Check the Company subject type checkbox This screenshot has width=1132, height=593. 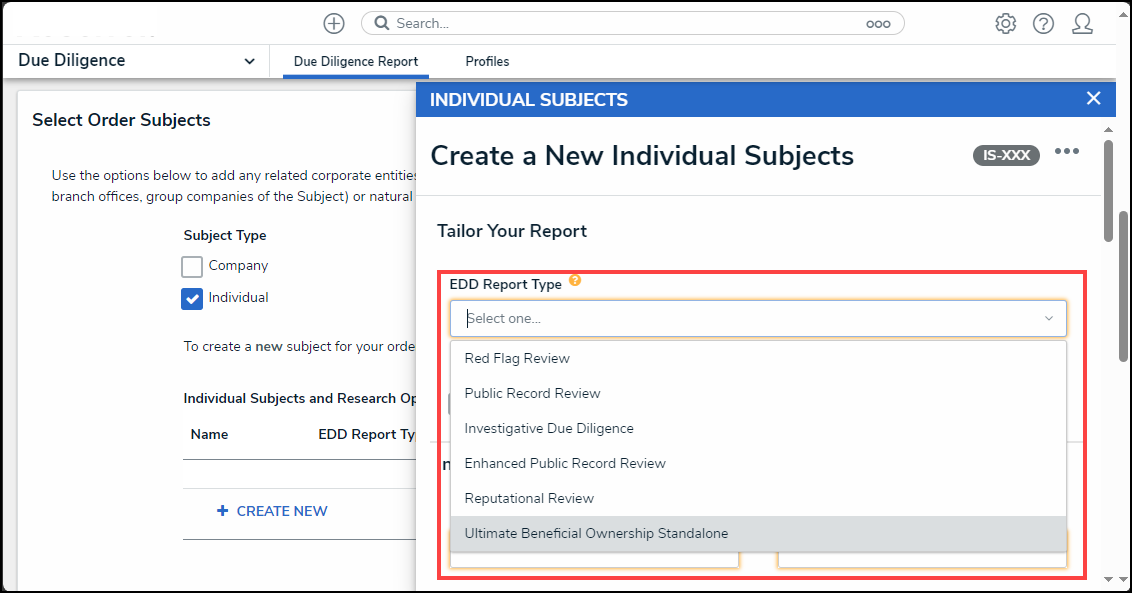(x=192, y=267)
